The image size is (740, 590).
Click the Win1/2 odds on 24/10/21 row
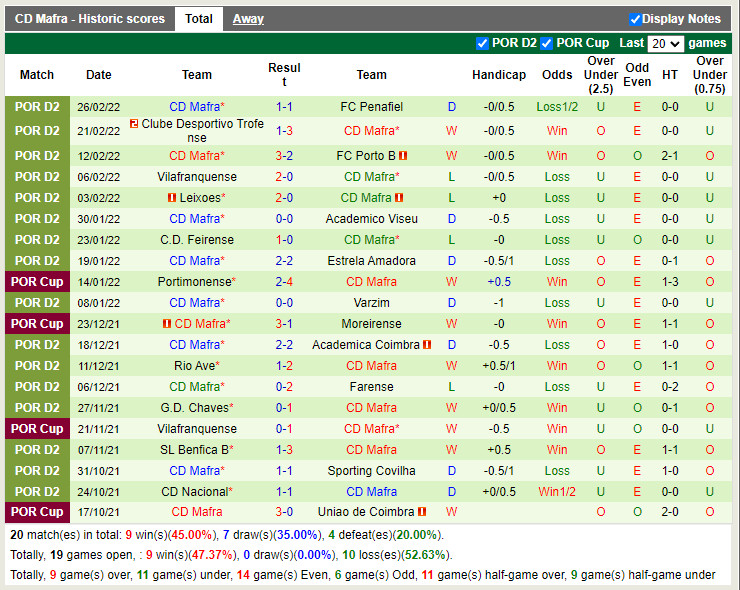(557, 492)
